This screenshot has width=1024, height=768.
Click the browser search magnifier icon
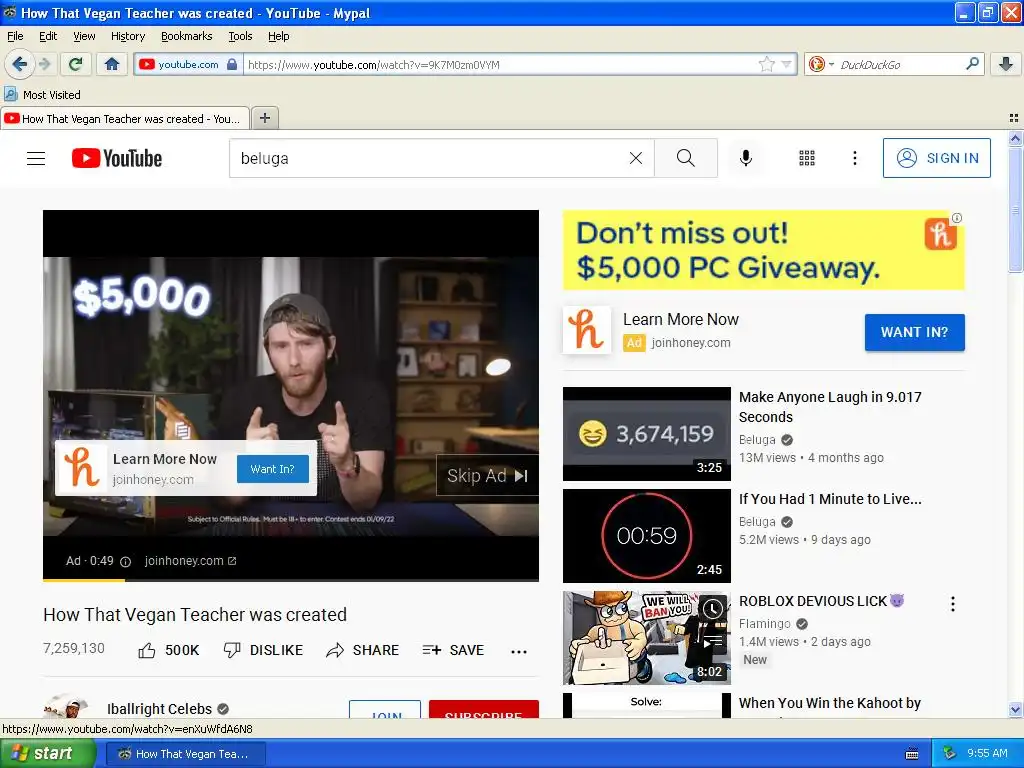click(972, 63)
